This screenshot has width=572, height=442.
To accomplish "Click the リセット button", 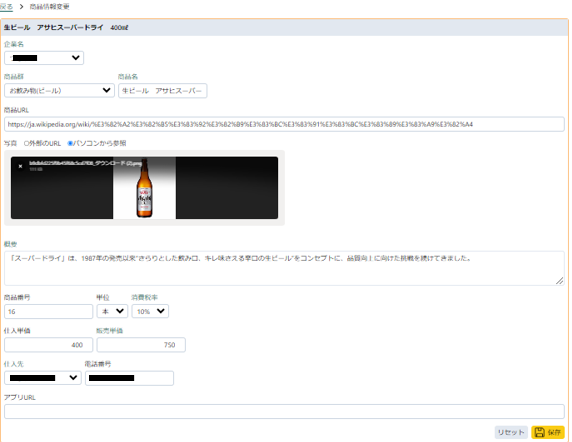I will pos(511,432).
